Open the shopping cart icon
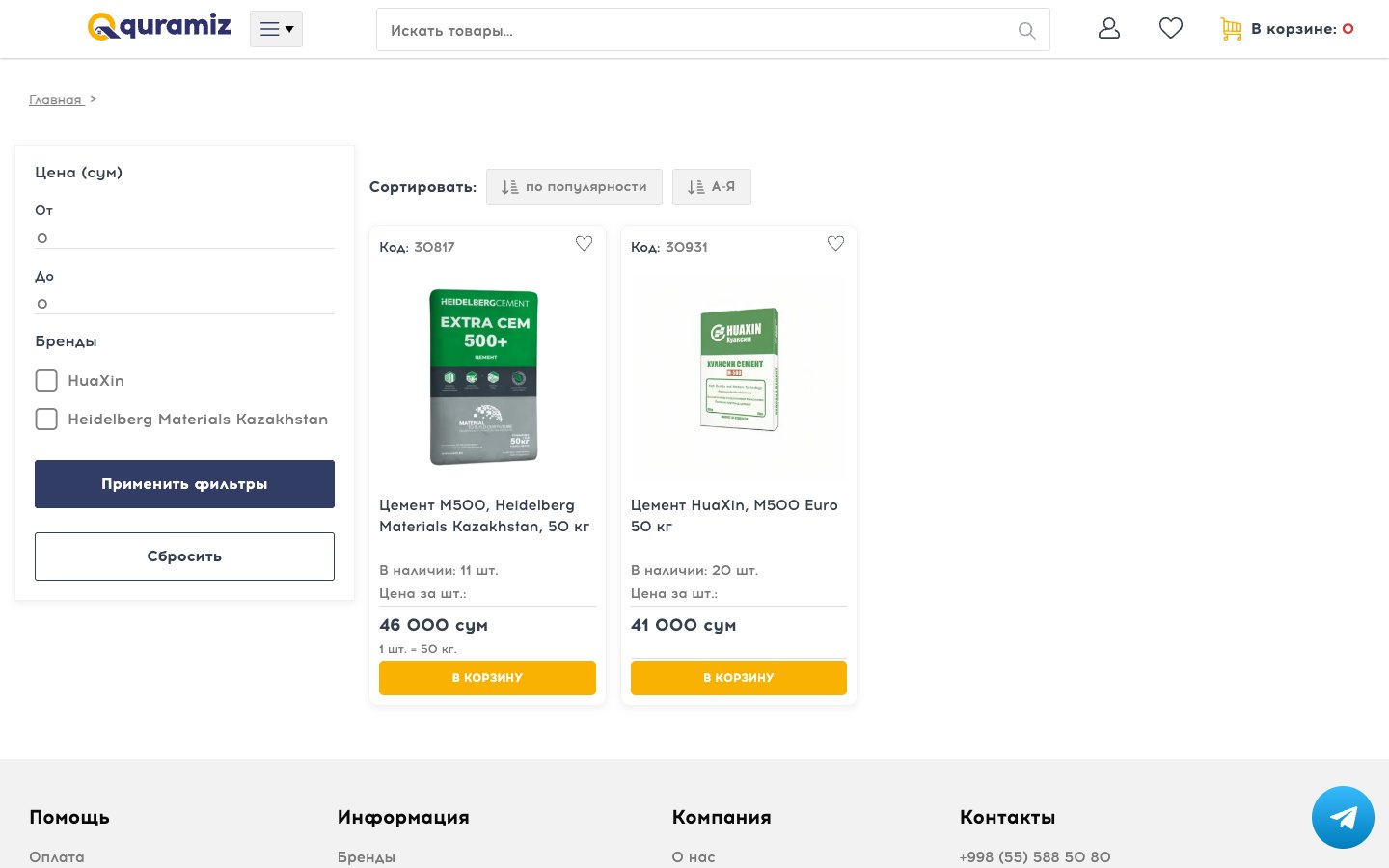Viewport: 1389px width, 868px height. coord(1231,29)
